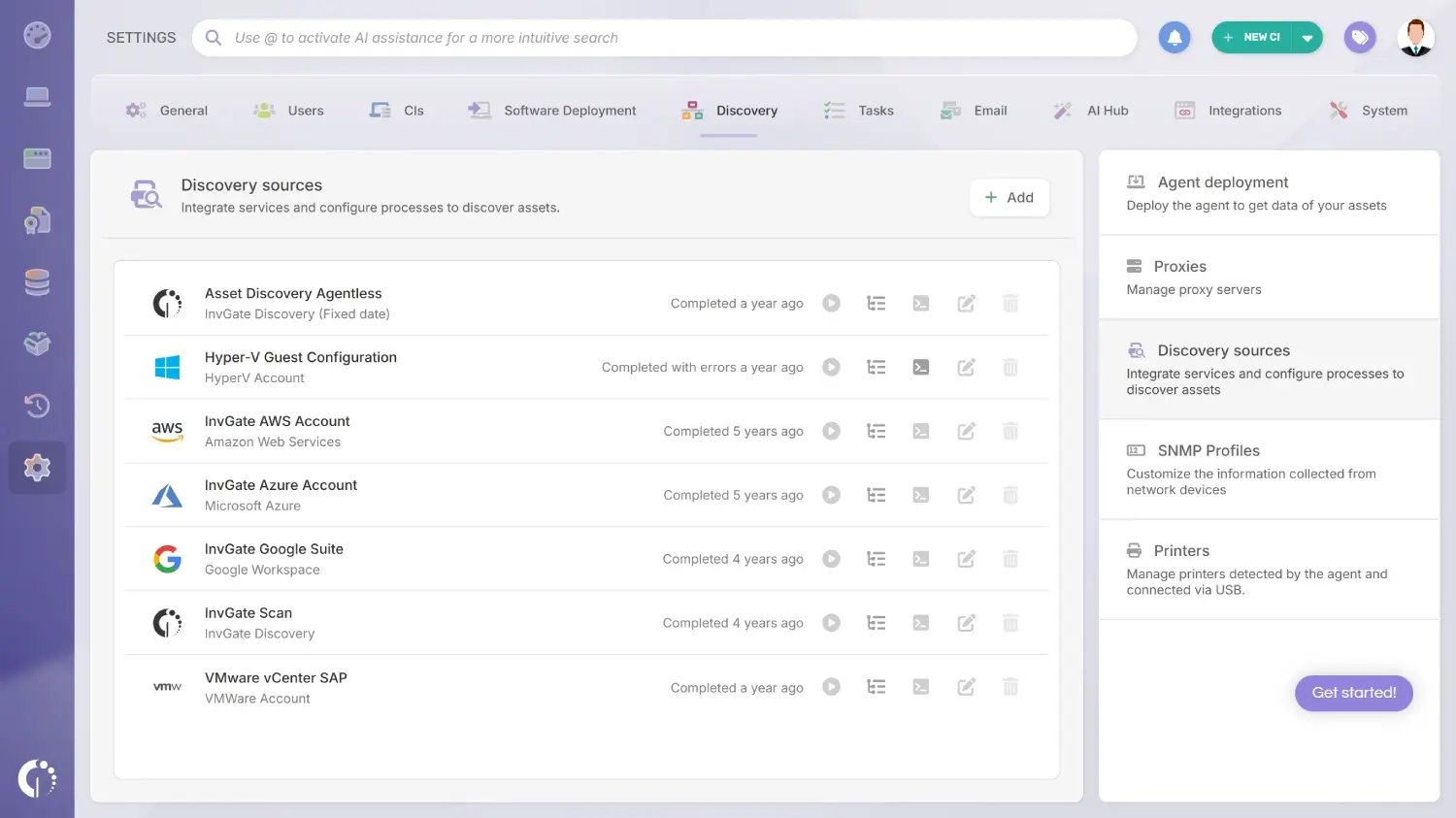Open the AI Hub tab
This screenshot has height=818, width=1456.
coord(1105,110)
